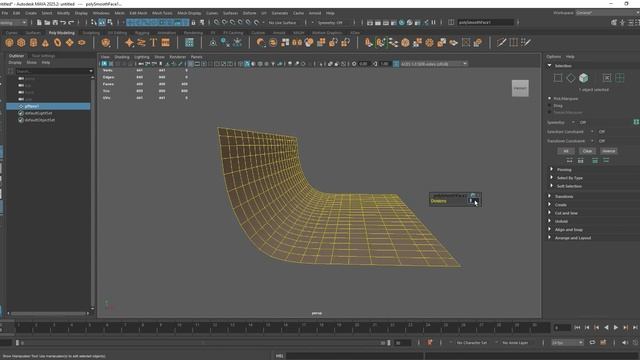Select the vertex component mode square icon

click(558, 78)
